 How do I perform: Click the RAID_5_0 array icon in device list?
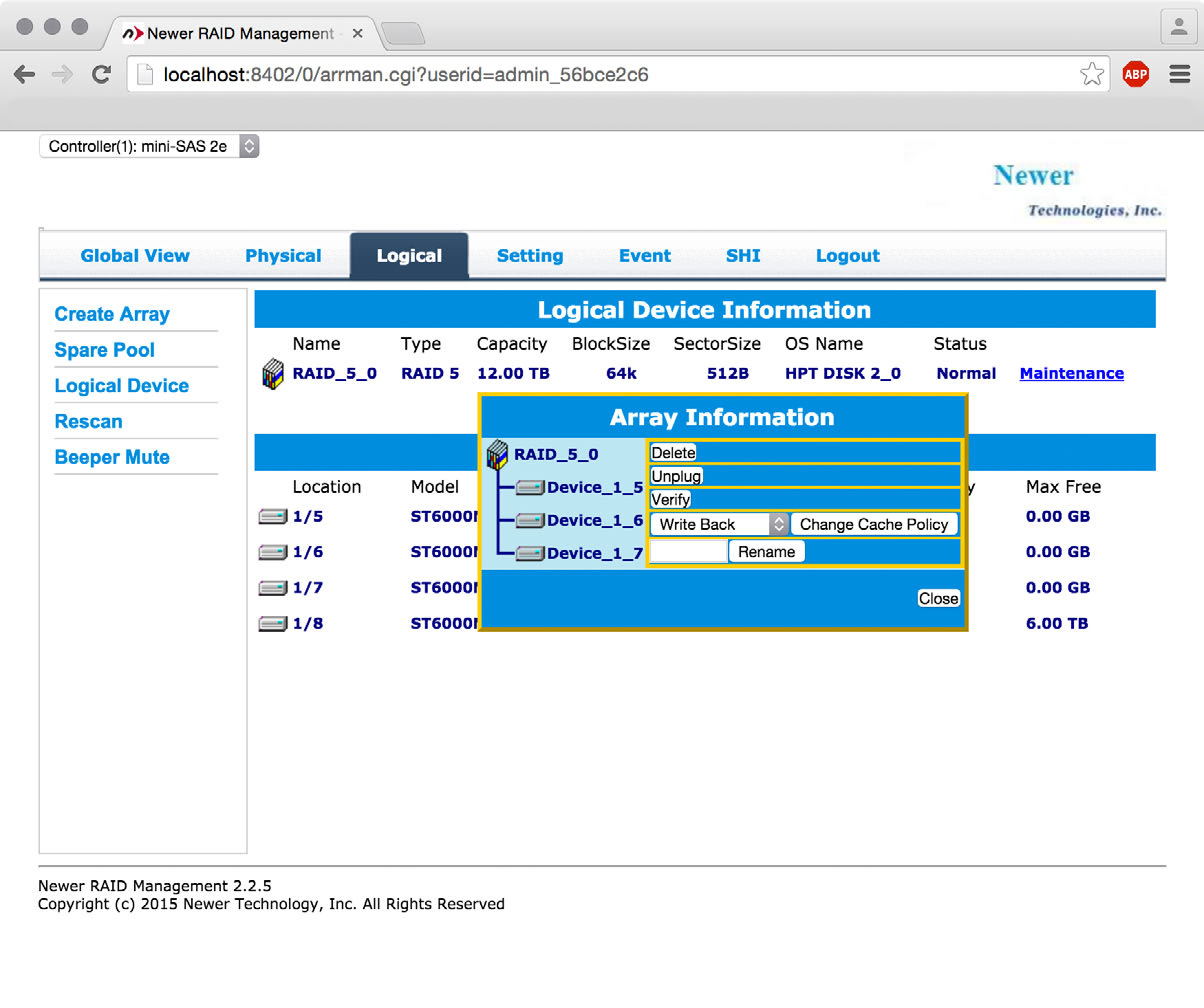(272, 375)
